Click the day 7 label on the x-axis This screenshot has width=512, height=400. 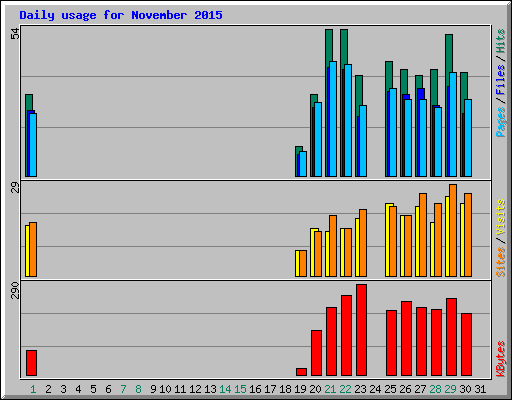pos(123,389)
